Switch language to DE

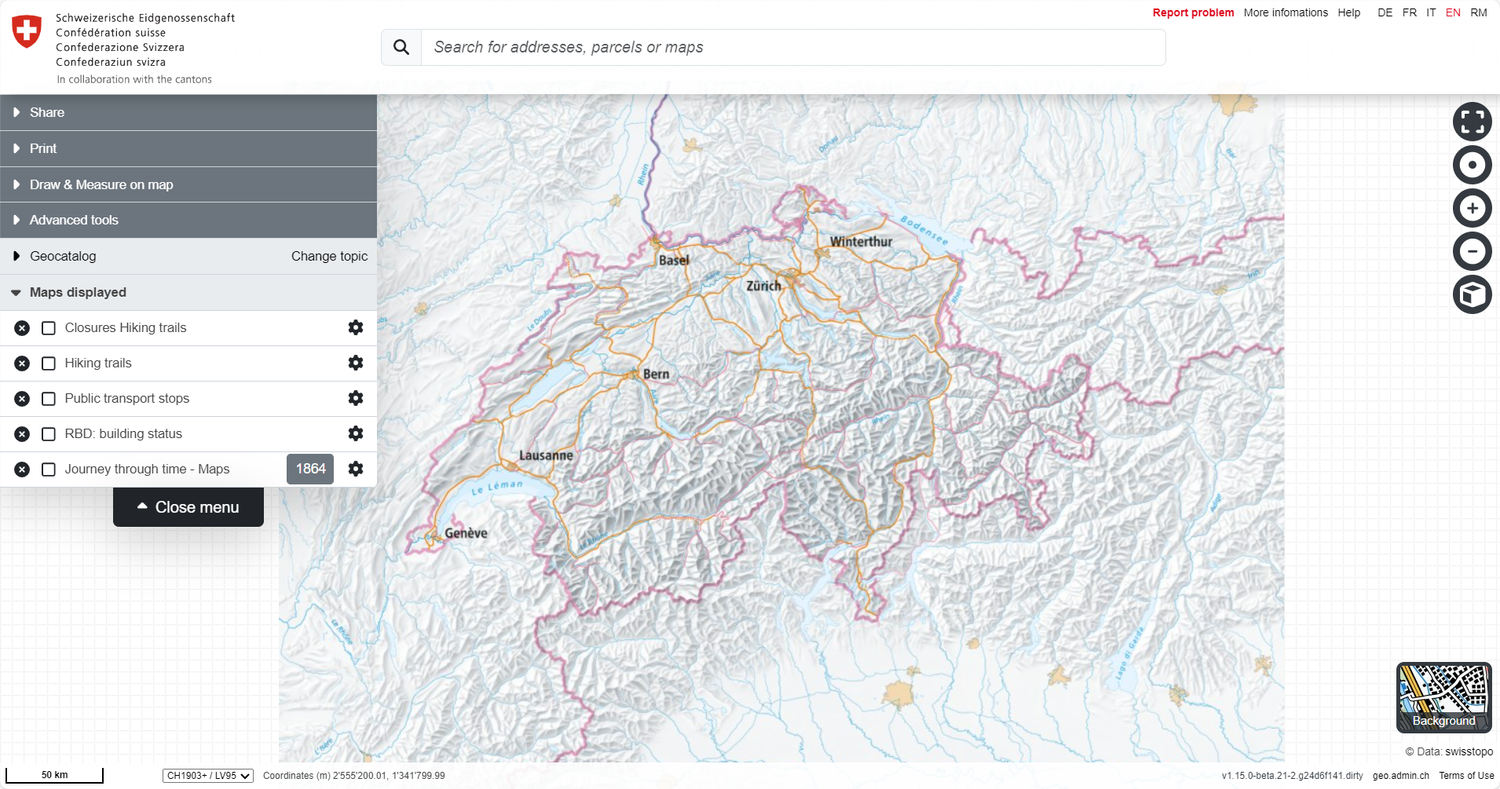[1384, 13]
